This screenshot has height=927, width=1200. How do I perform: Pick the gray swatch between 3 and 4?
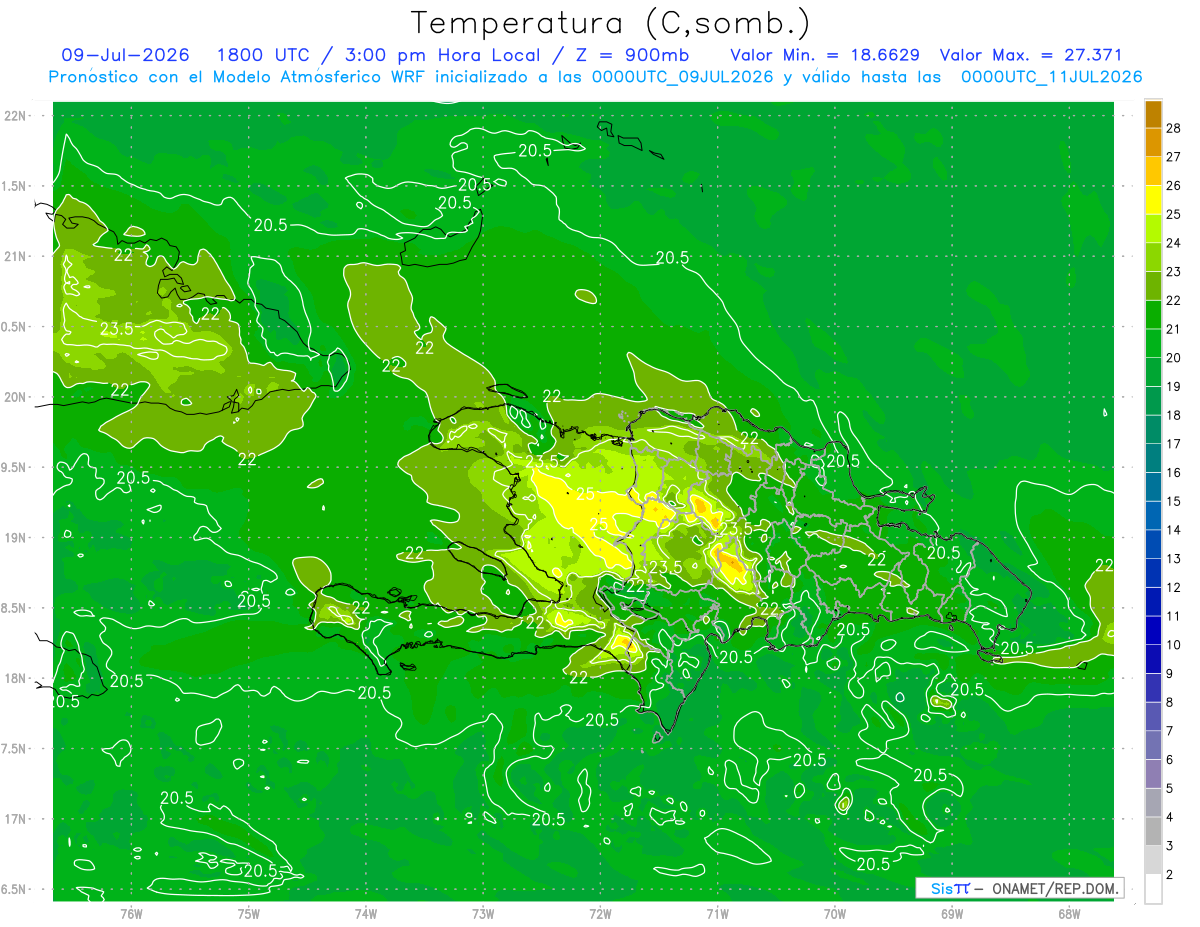tap(1153, 832)
